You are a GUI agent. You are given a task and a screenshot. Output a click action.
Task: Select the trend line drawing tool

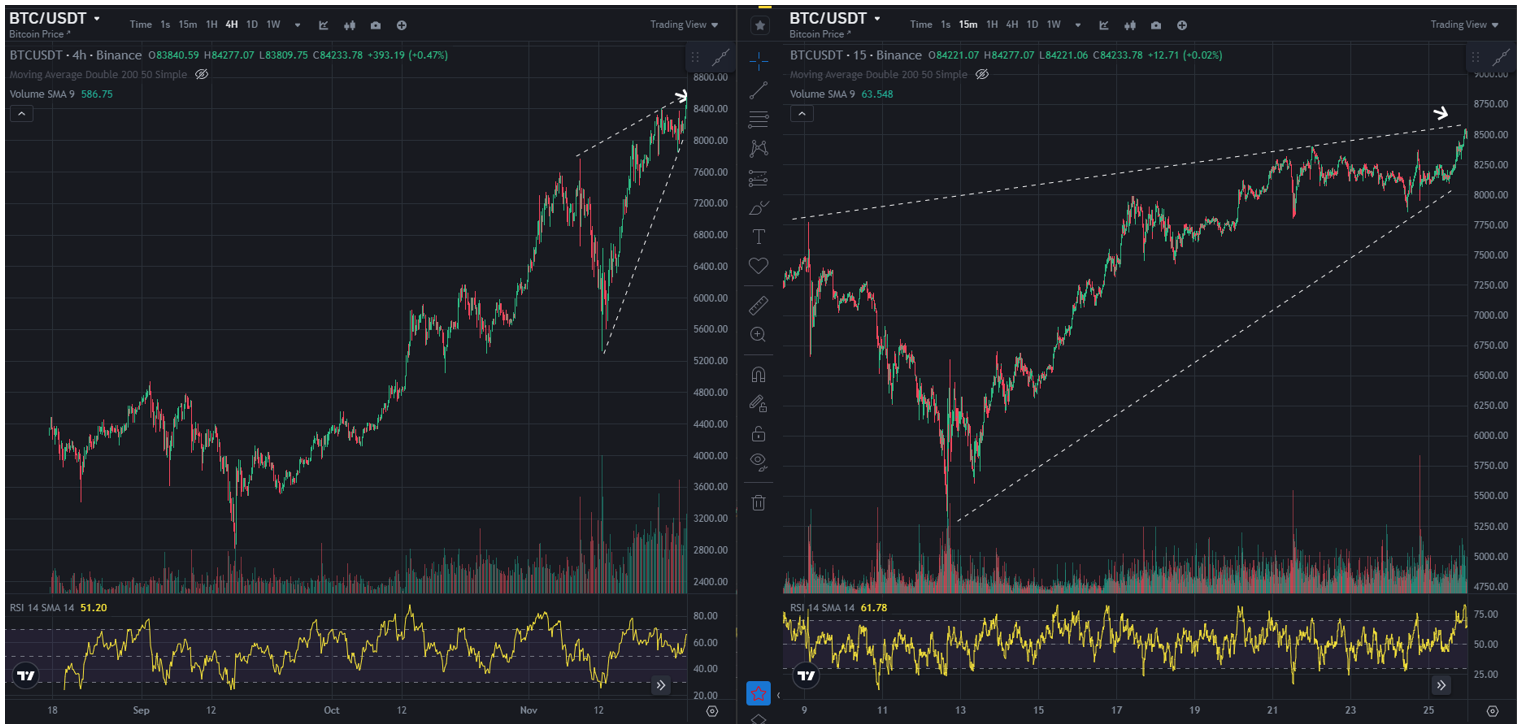pos(758,90)
